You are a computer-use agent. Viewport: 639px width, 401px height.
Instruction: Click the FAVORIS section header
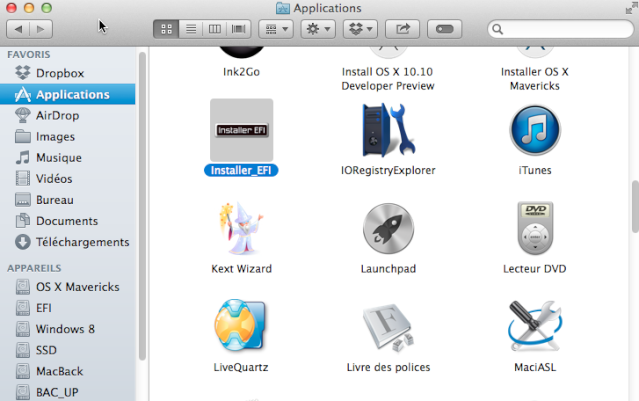29,55
